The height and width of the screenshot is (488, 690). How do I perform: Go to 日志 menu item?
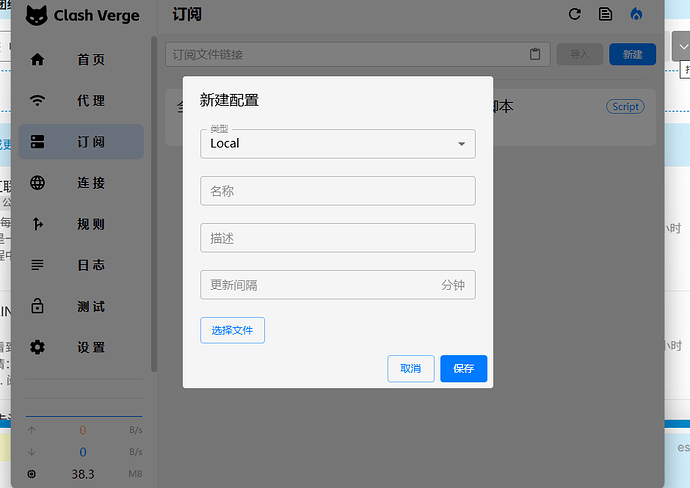(x=81, y=265)
